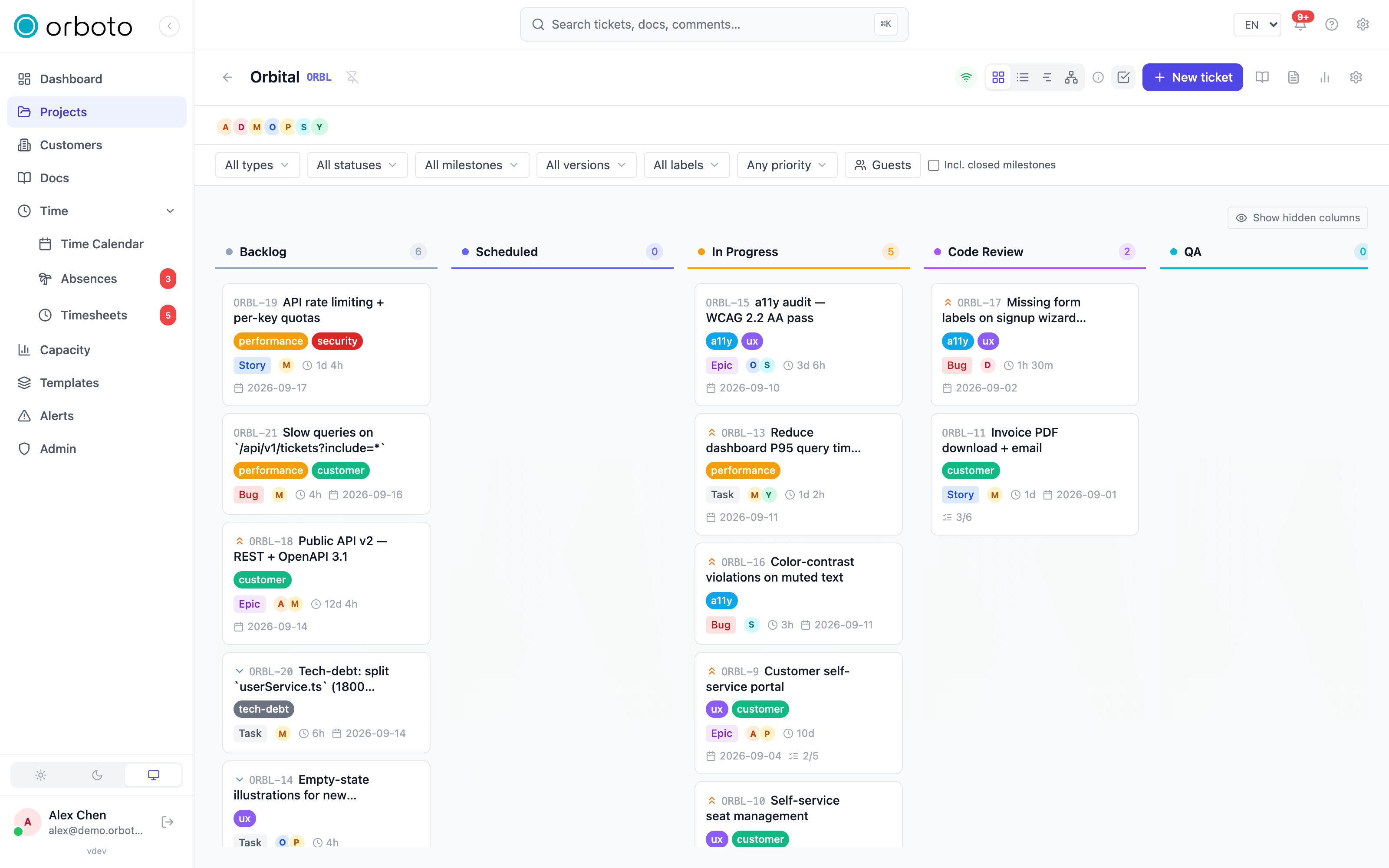The height and width of the screenshot is (868, 1389).
Task: Open the project reports chart icon
Action: pos(1324,77)
